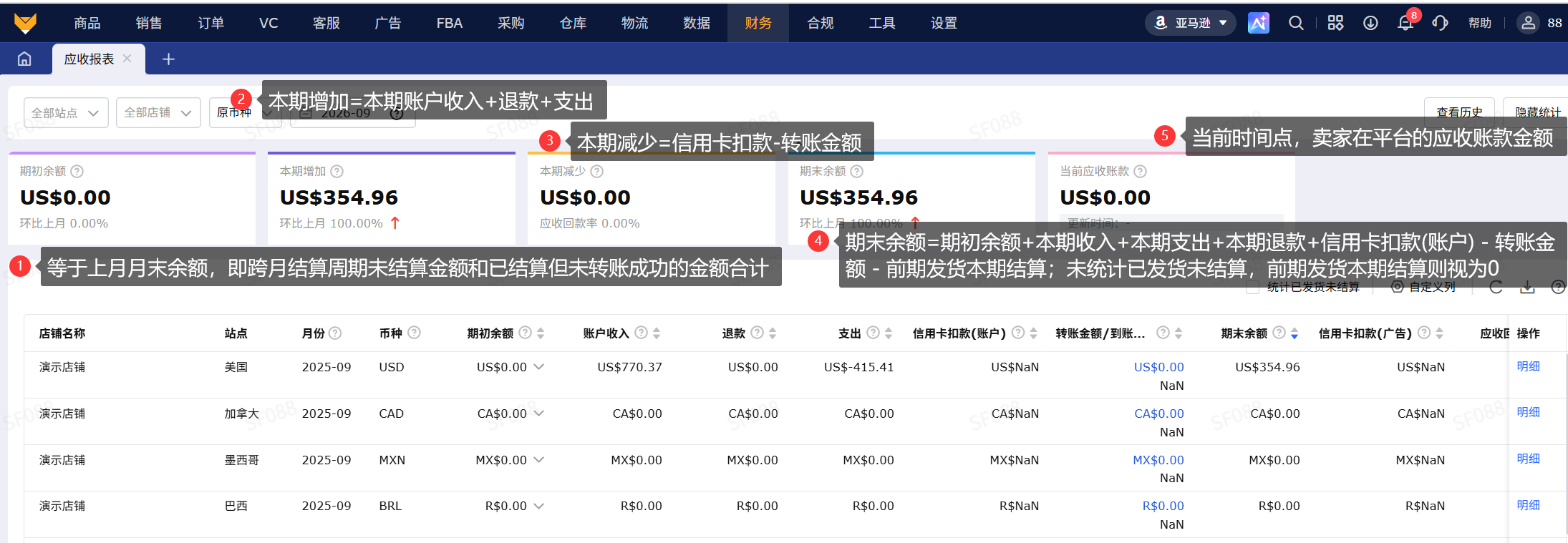Screen dimensions: 1568x543
Task: Sort by the 账户收入 column
Action: coord(657,333)
